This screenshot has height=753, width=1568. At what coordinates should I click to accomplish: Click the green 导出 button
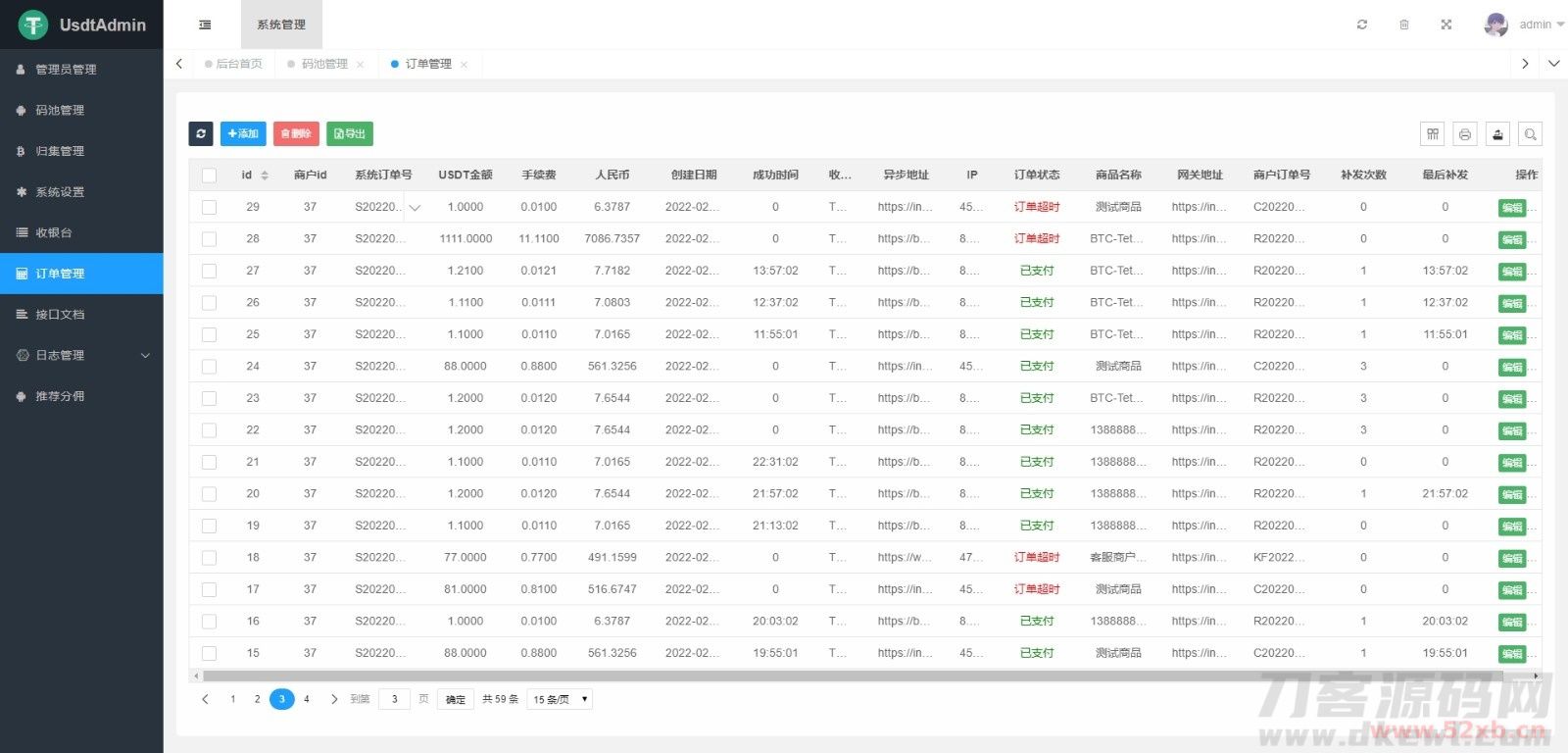(350, 133)
